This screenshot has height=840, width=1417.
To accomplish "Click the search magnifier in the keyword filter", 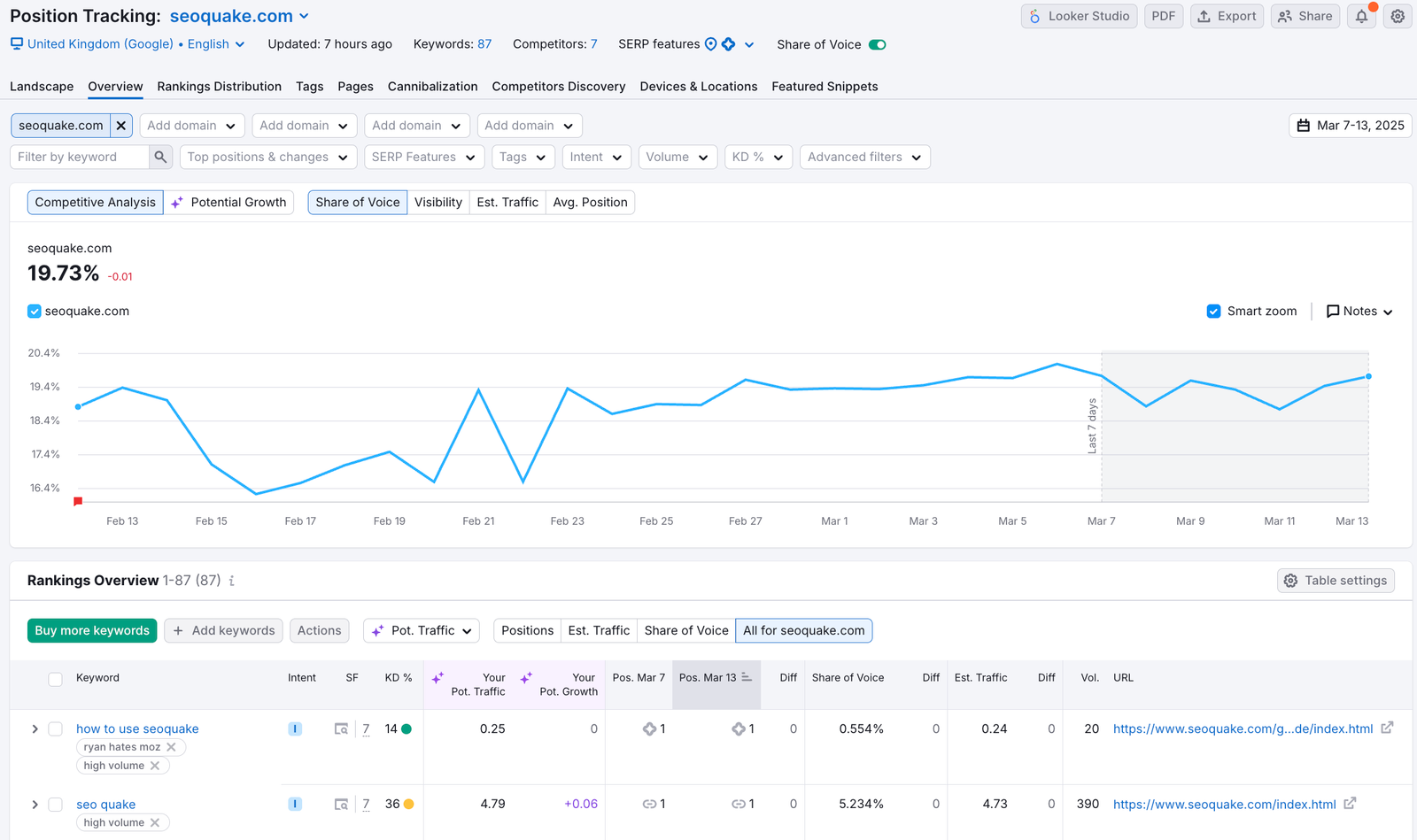I will tap(160, 157).
